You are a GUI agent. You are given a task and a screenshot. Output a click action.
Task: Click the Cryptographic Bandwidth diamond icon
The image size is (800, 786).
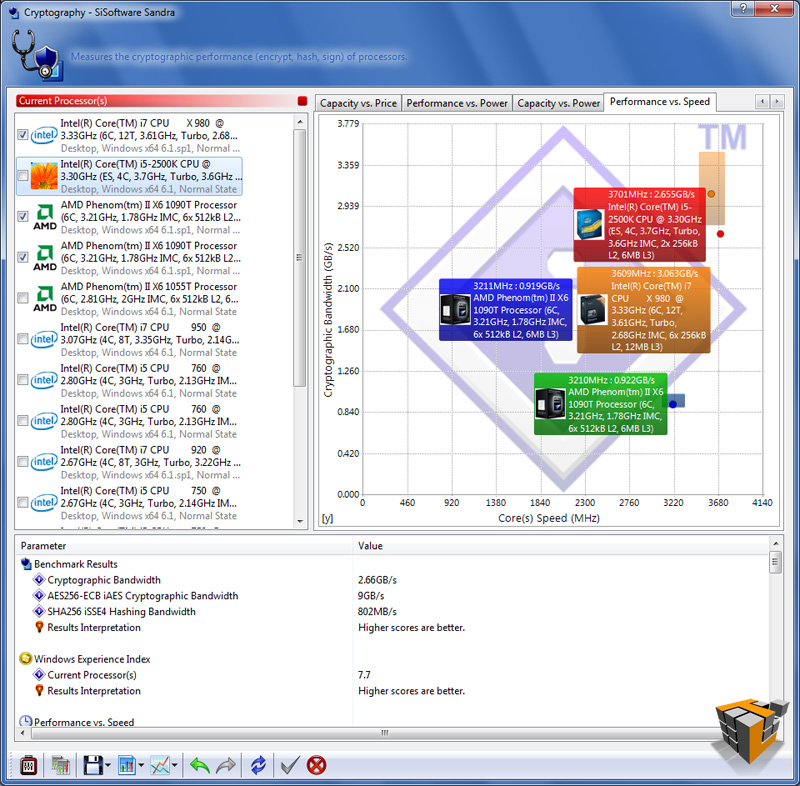pyautogui.click(x=39, y=580)
